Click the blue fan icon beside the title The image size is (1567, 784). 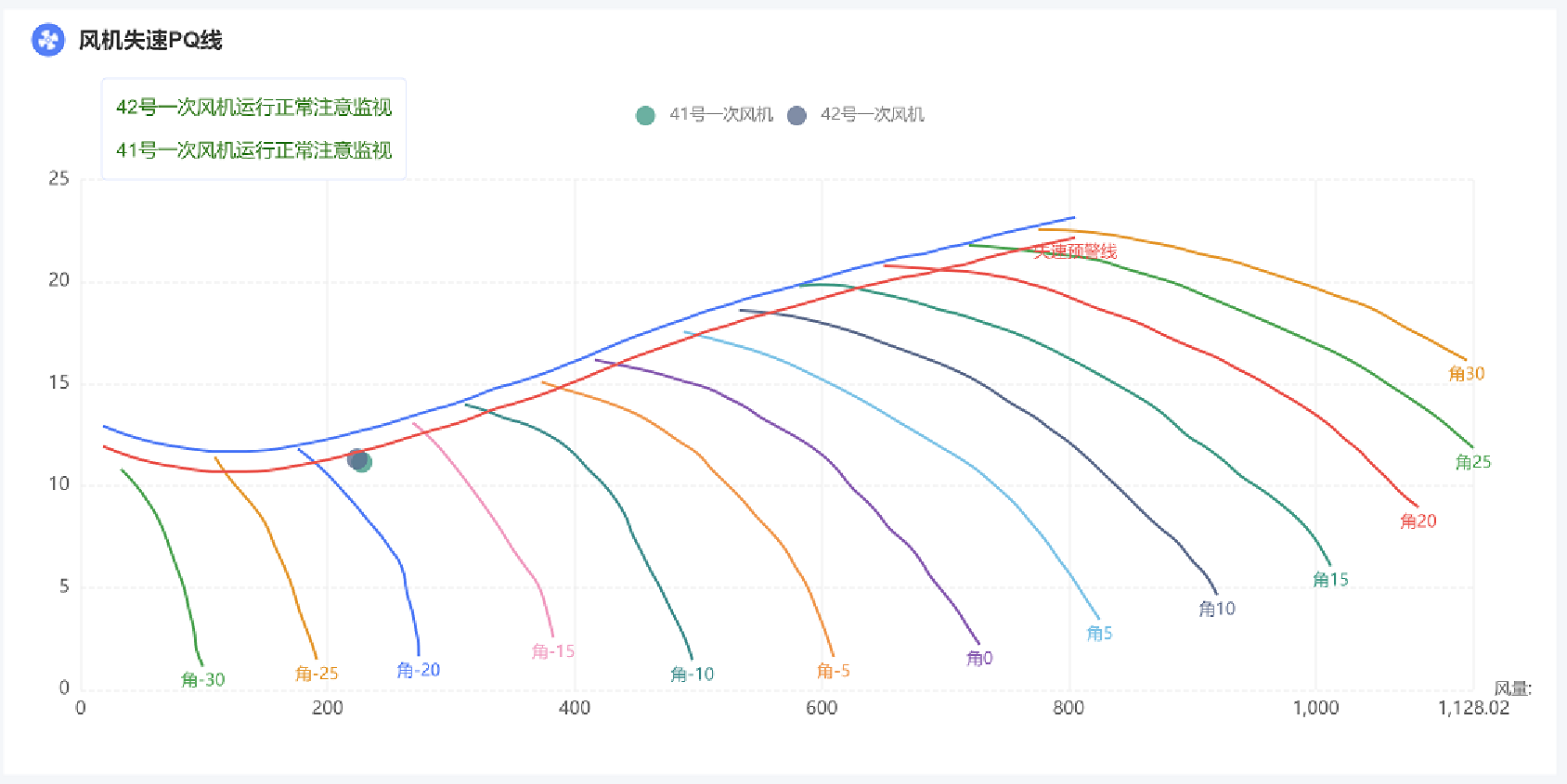(48, 40)
